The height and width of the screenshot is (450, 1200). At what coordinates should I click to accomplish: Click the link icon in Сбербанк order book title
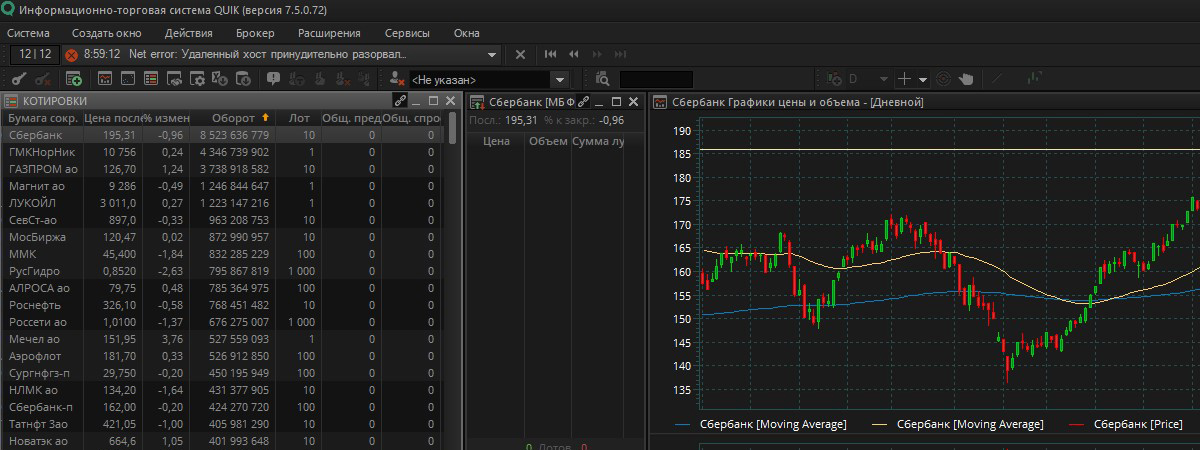click(x=584, y=101)
